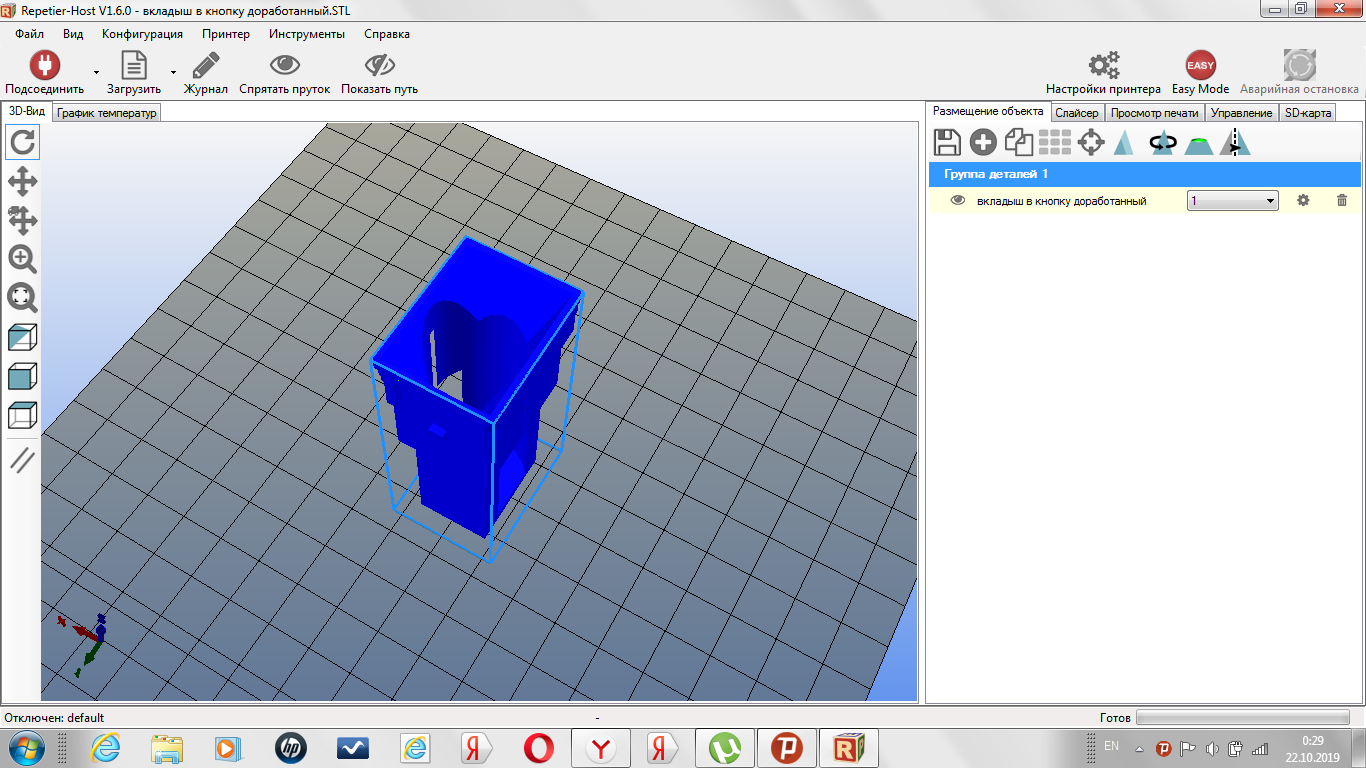This screenshot has height=768, width=1366.
Task: Open the Принтер menu
Action: [x=226, y=34]
